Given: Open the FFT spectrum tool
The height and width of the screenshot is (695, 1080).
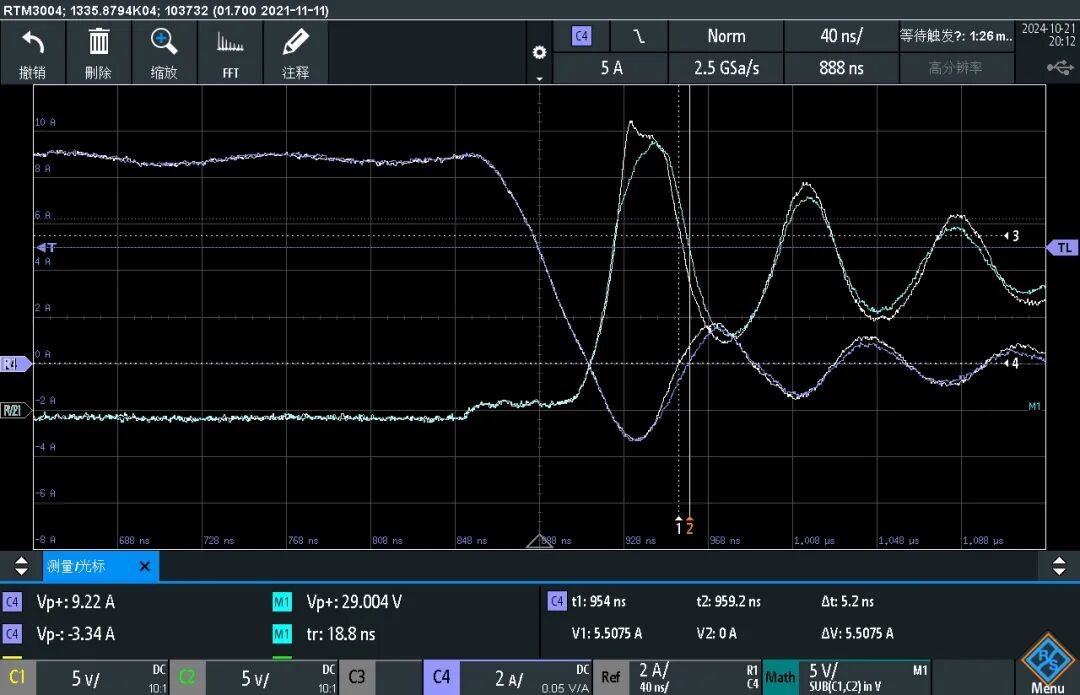Looking at the screenshot, I should [230, 52].
